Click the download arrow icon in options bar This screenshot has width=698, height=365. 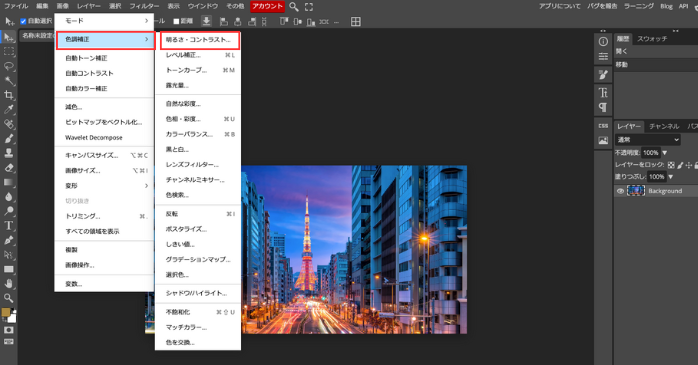pyautogui.click(x=206, y=21)
